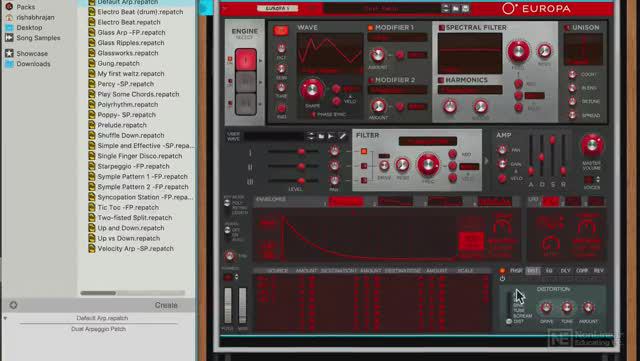Select Envelope 1 tab

point(345,201)
